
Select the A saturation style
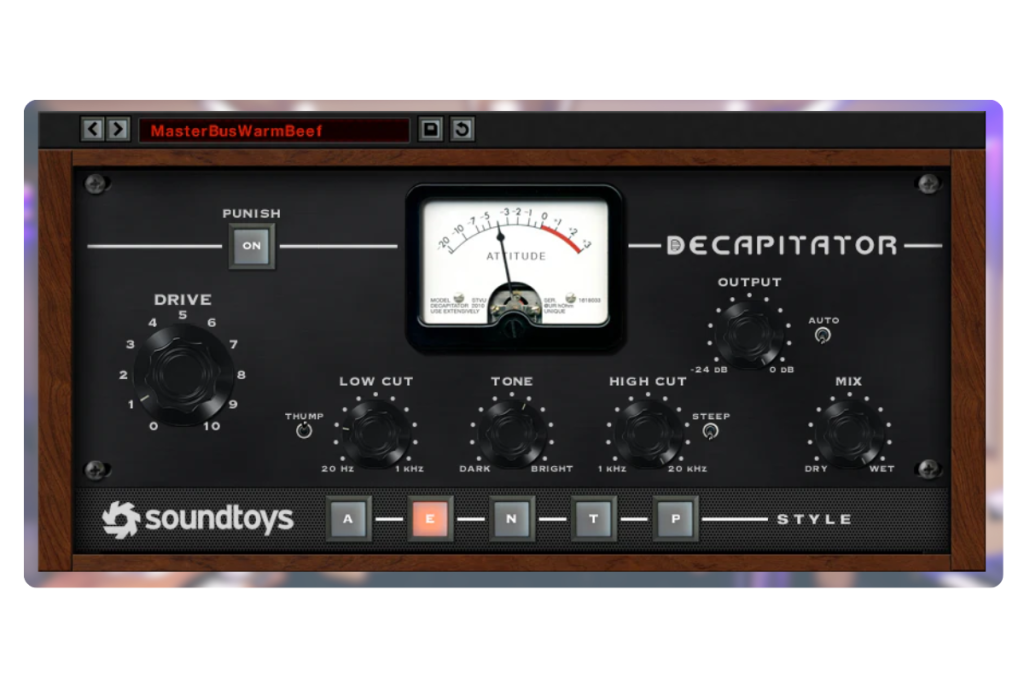(349, 518)
